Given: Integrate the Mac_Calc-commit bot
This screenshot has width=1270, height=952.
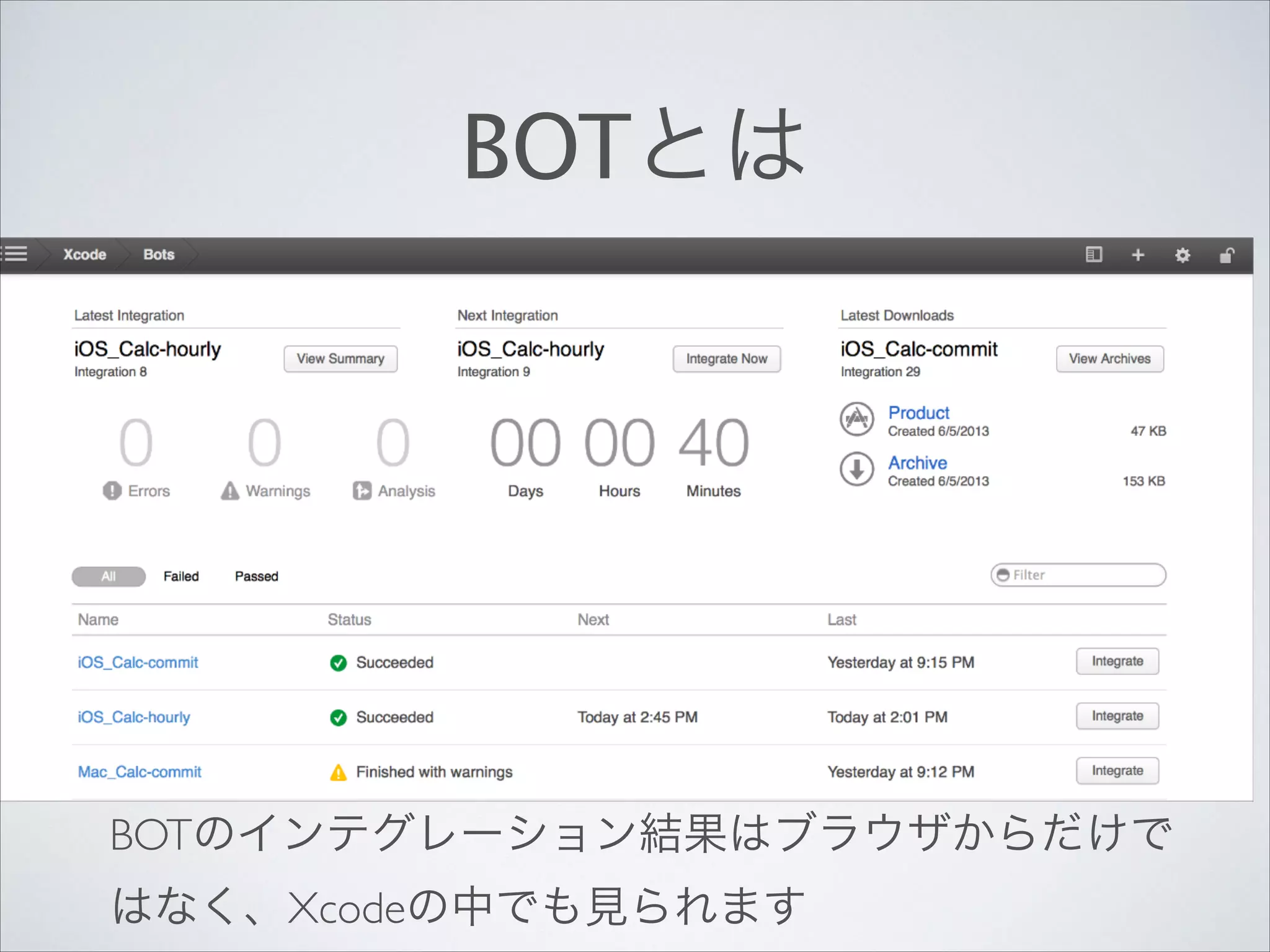Looking at the screenshot, I should click(x=1117, y=770).
